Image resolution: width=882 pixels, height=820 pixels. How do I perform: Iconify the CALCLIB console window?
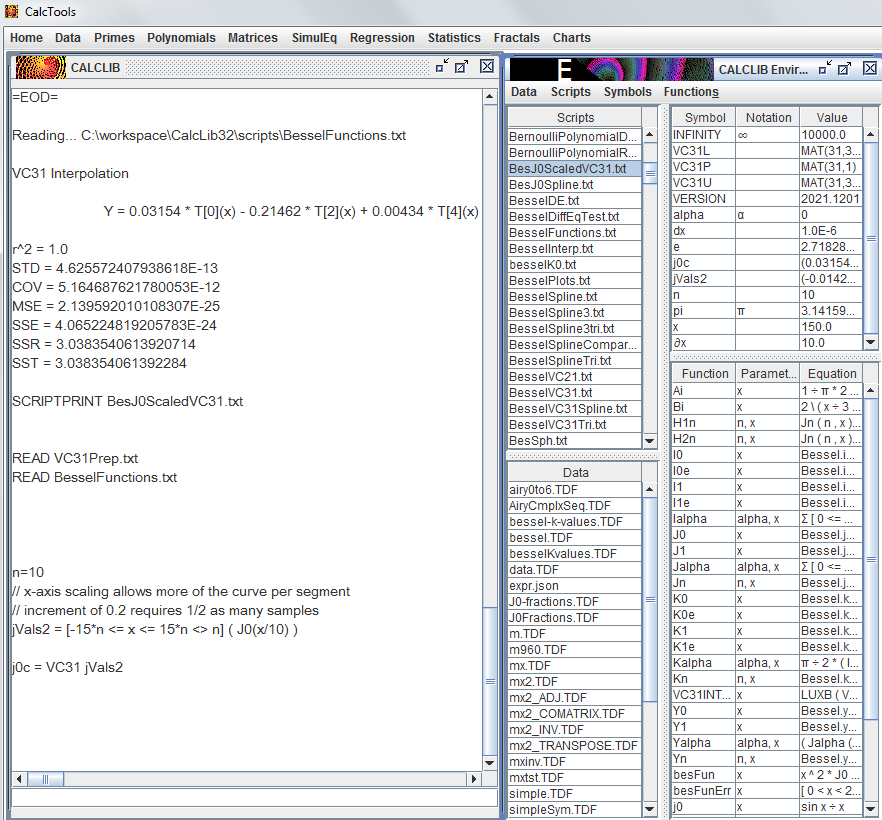click(x=442, y=66)
